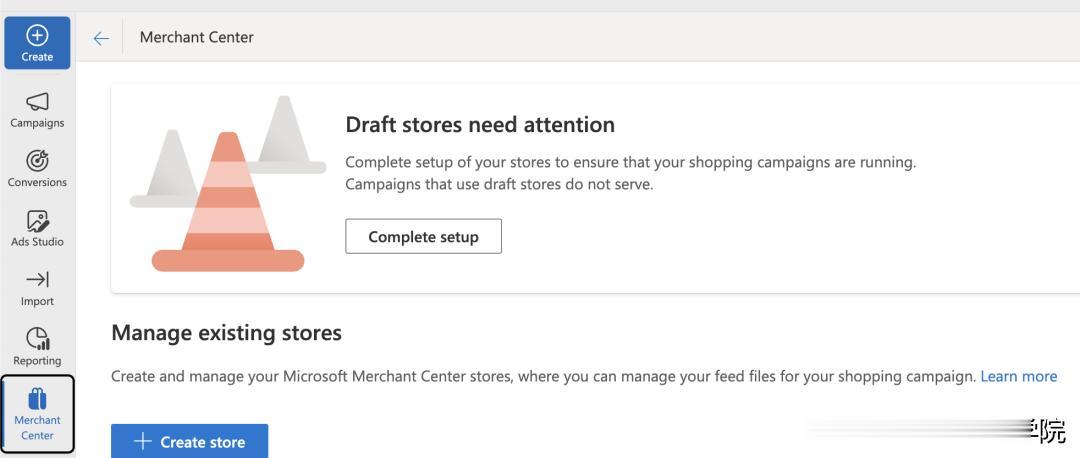This screenshot has height=458, width=1080.
Task: Select the Ads Studio sidebar label
Action: click(x=37, y=241)
